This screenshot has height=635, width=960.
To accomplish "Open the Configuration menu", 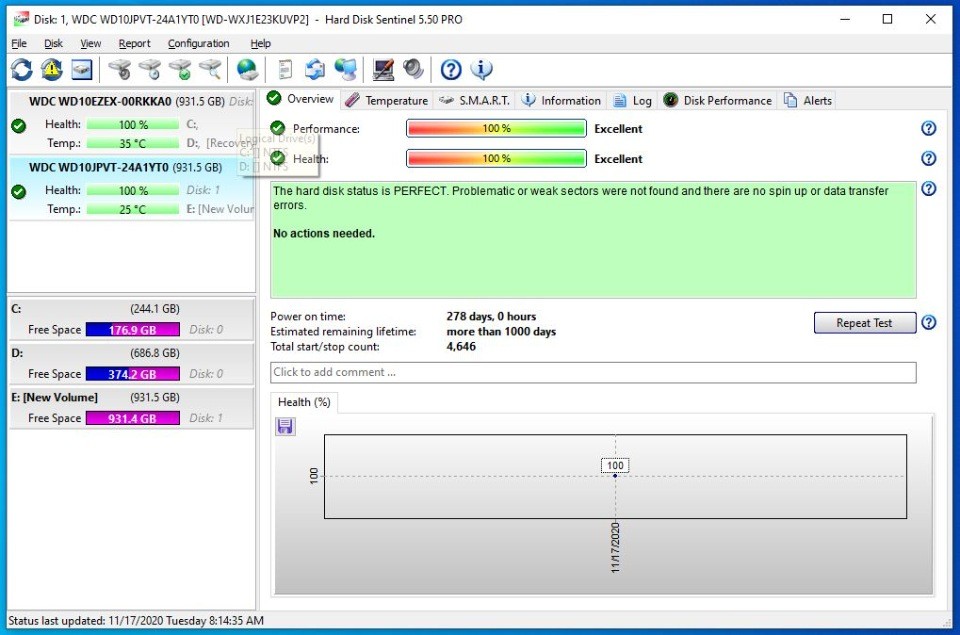I will point(198,44).
